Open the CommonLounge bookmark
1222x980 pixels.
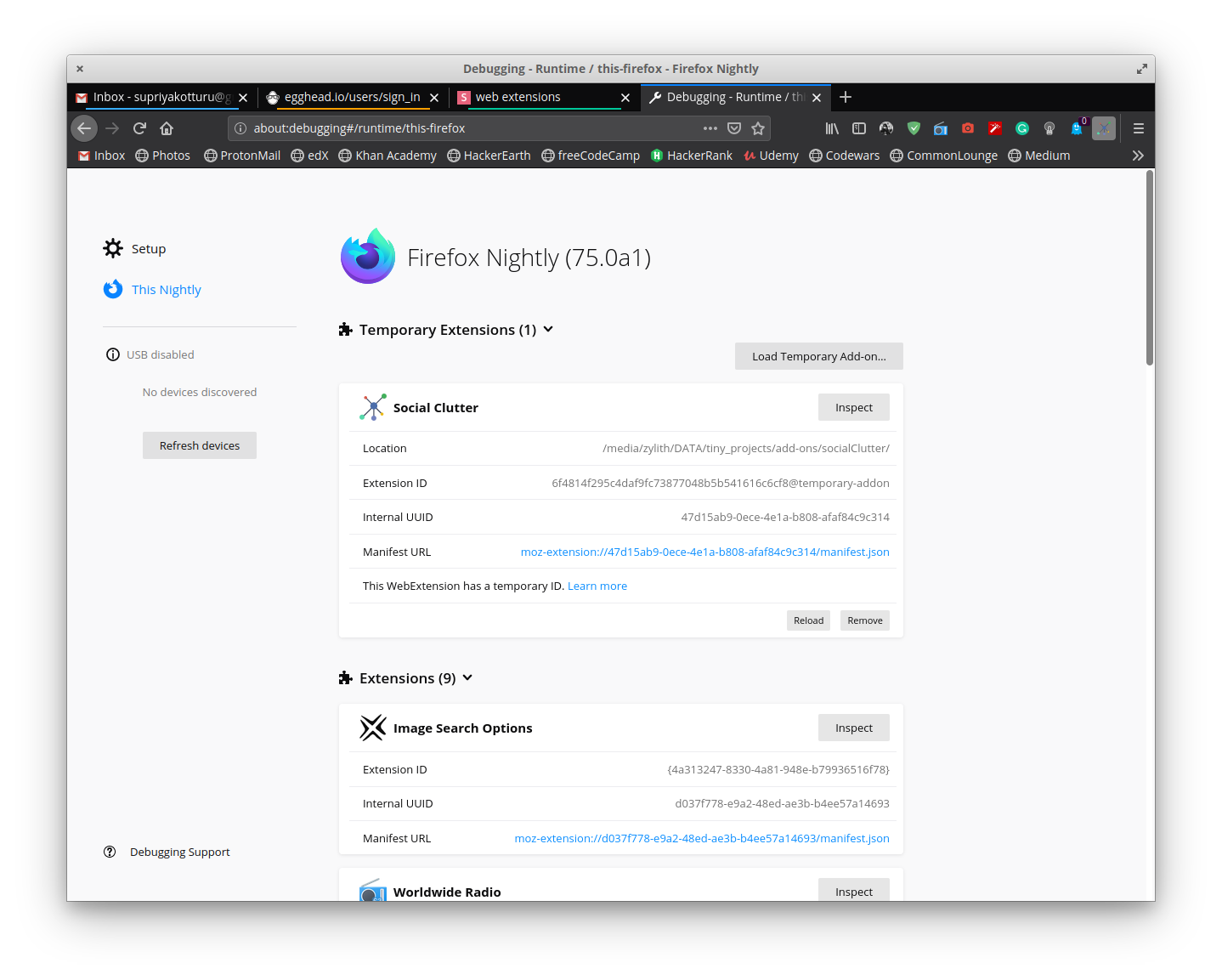click(x=943, y=156)
